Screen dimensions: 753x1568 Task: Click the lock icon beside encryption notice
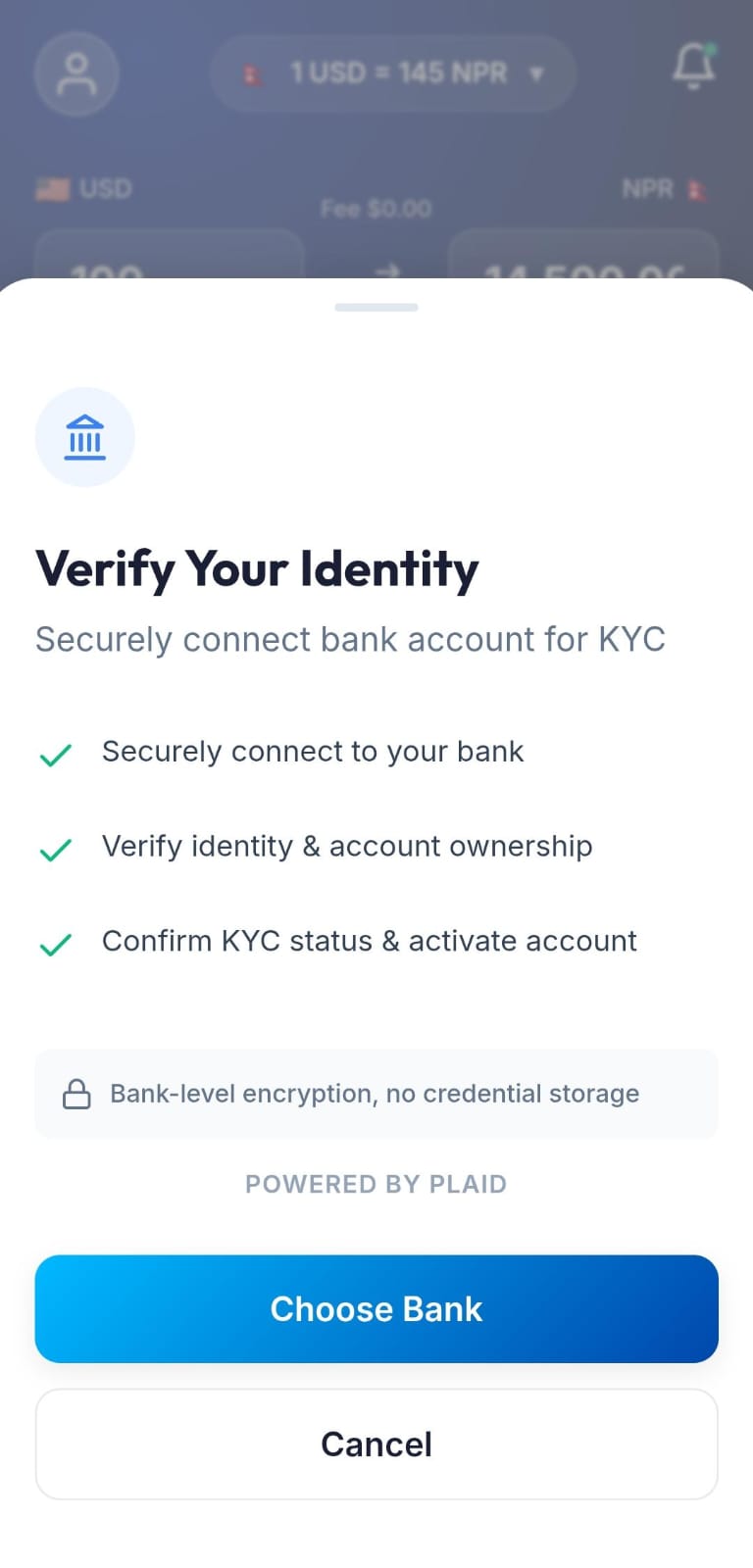[77, 1093]
